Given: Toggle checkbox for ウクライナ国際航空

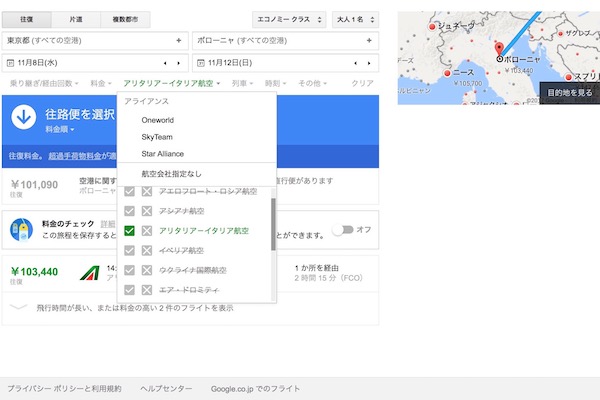Looking at the screenshot, I should pyautogui.click(x=129, y=270).
